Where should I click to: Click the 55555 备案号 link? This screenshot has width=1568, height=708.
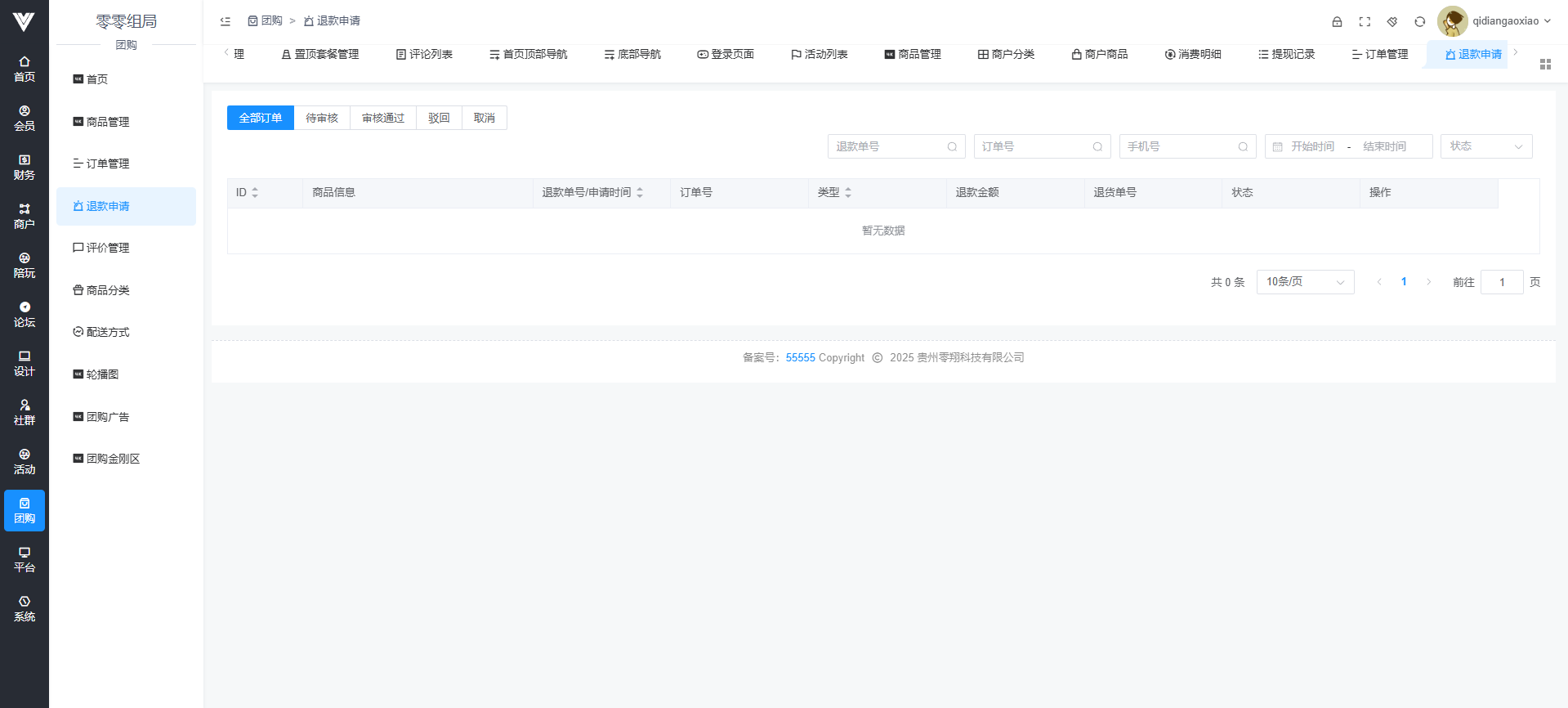pyautogui.click(x=800, y=358)
